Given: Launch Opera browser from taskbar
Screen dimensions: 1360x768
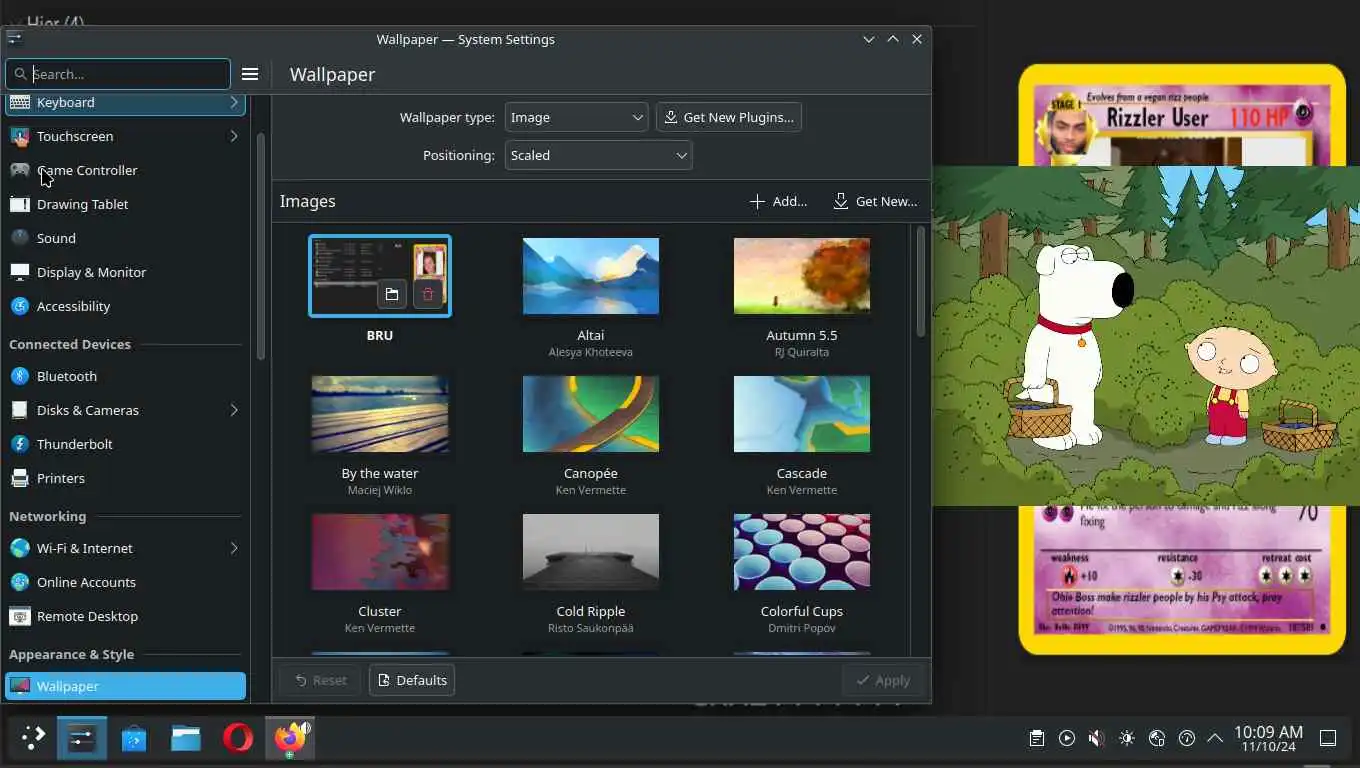Looking at the screenshot, I should [238, 739].
